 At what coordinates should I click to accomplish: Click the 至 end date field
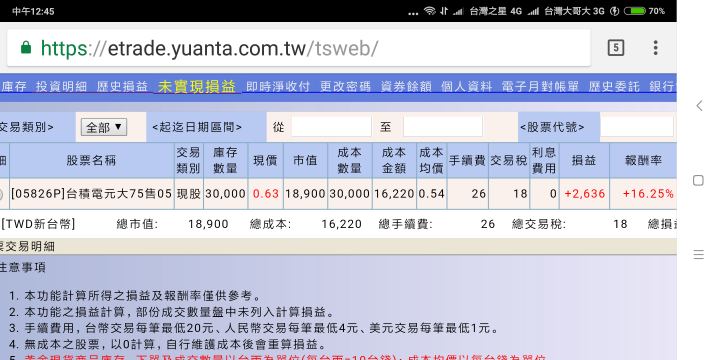443,127
